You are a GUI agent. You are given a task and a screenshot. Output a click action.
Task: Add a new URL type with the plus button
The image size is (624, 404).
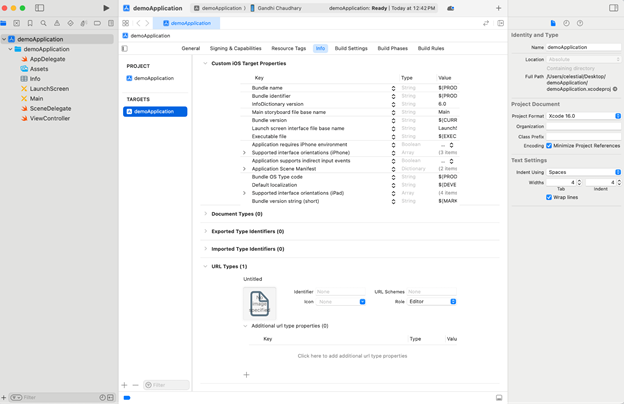246,375
